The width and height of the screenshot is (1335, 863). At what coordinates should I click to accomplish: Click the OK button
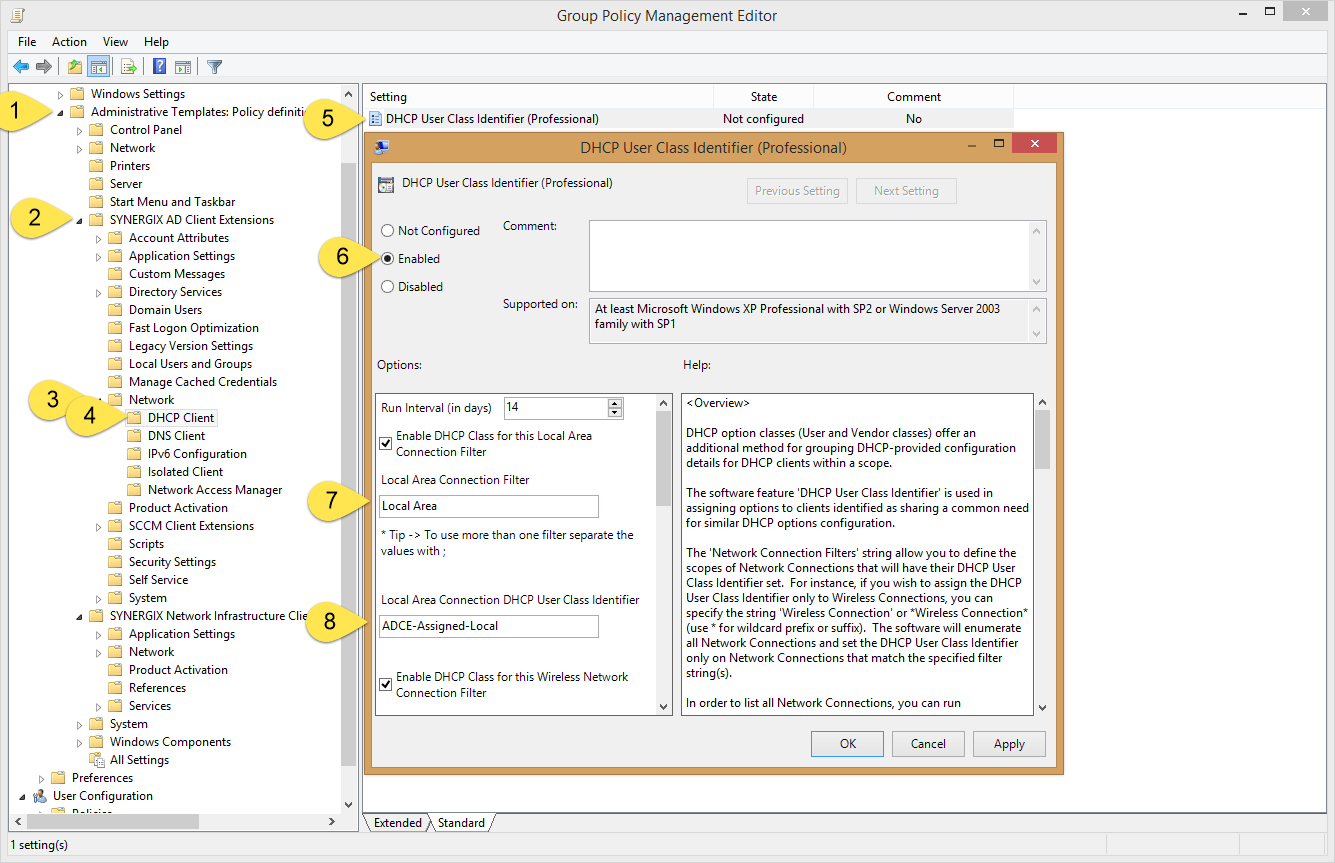(x=847, y=744)
